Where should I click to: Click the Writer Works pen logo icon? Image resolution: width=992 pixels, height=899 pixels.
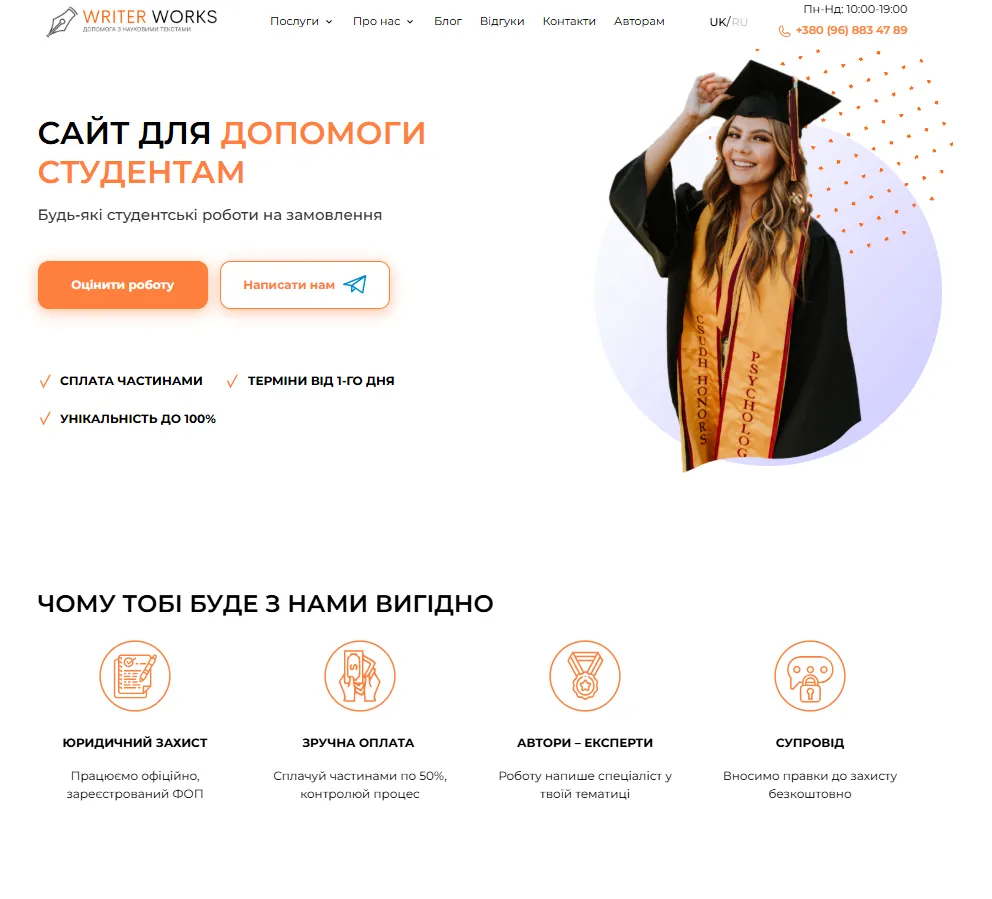coord(61,22)
